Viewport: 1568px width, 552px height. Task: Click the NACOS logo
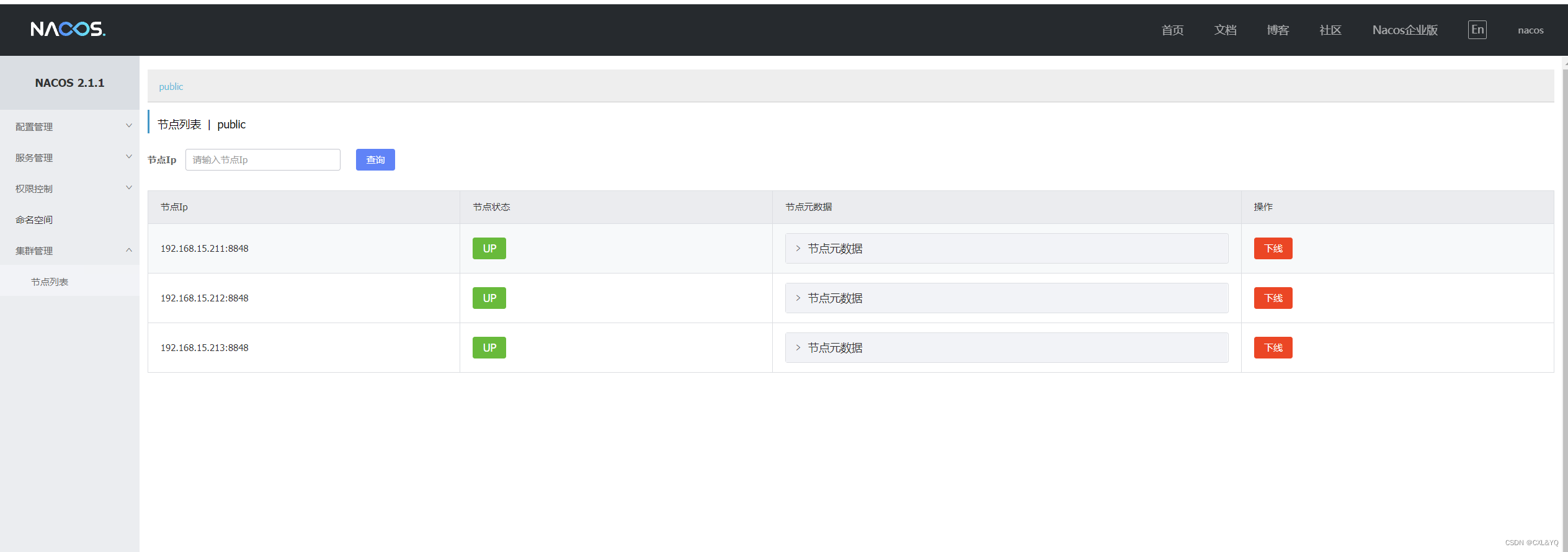pos(68,29)
